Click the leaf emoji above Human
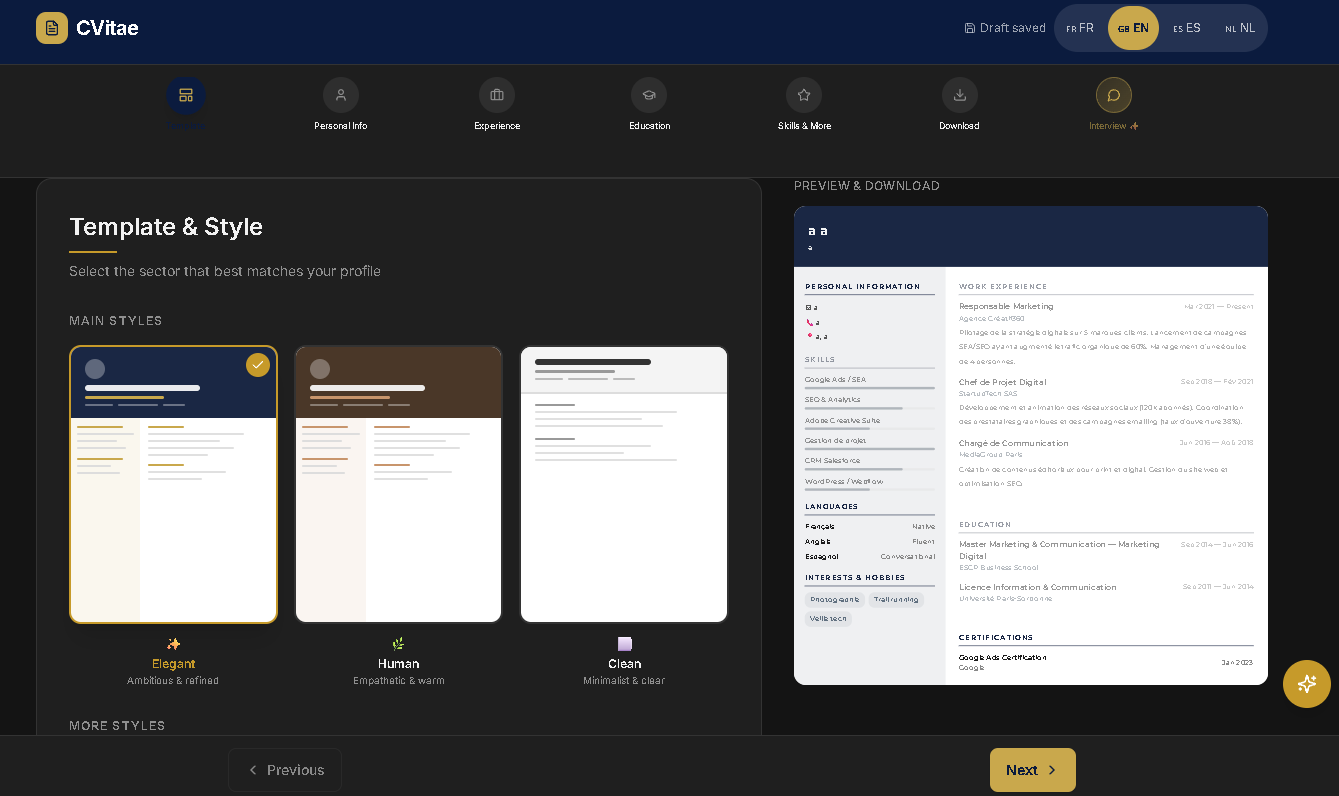Image resolution: width=1339 pixels, height=796 pixels. point(398,644)
